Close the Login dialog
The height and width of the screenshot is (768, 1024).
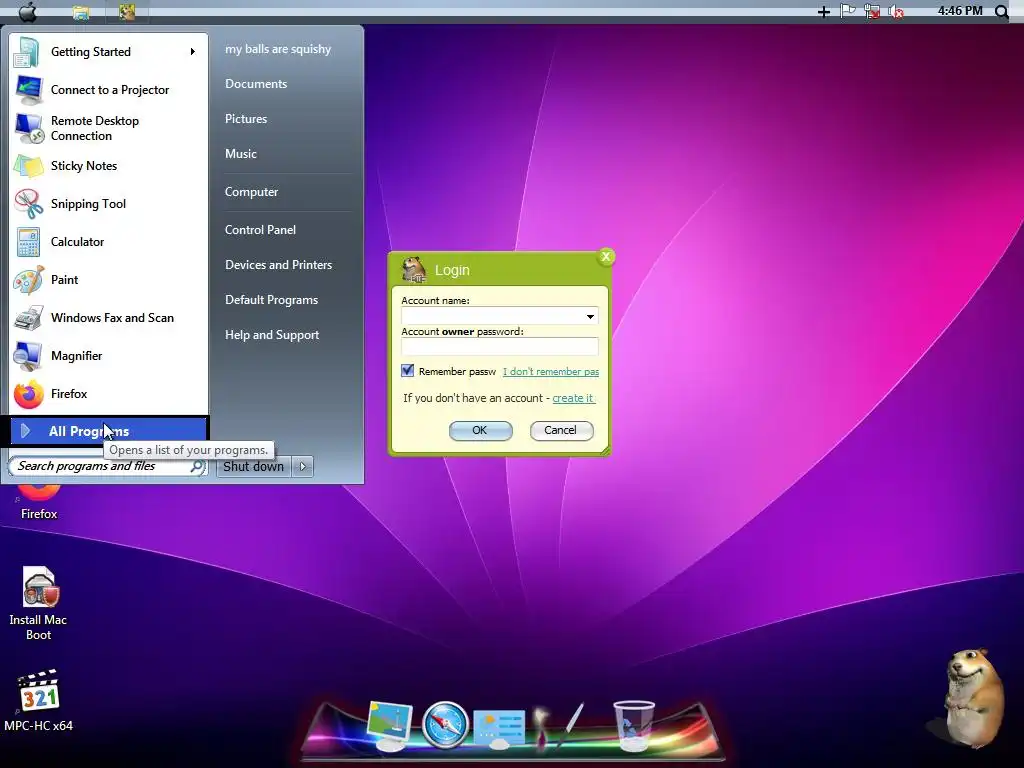click(x=606, y=257)
